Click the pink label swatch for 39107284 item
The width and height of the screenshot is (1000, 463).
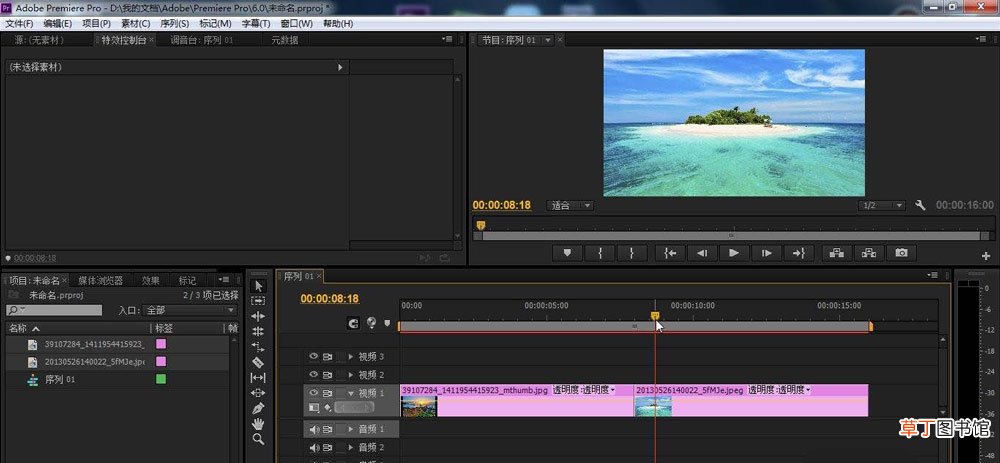click(161, 344)
